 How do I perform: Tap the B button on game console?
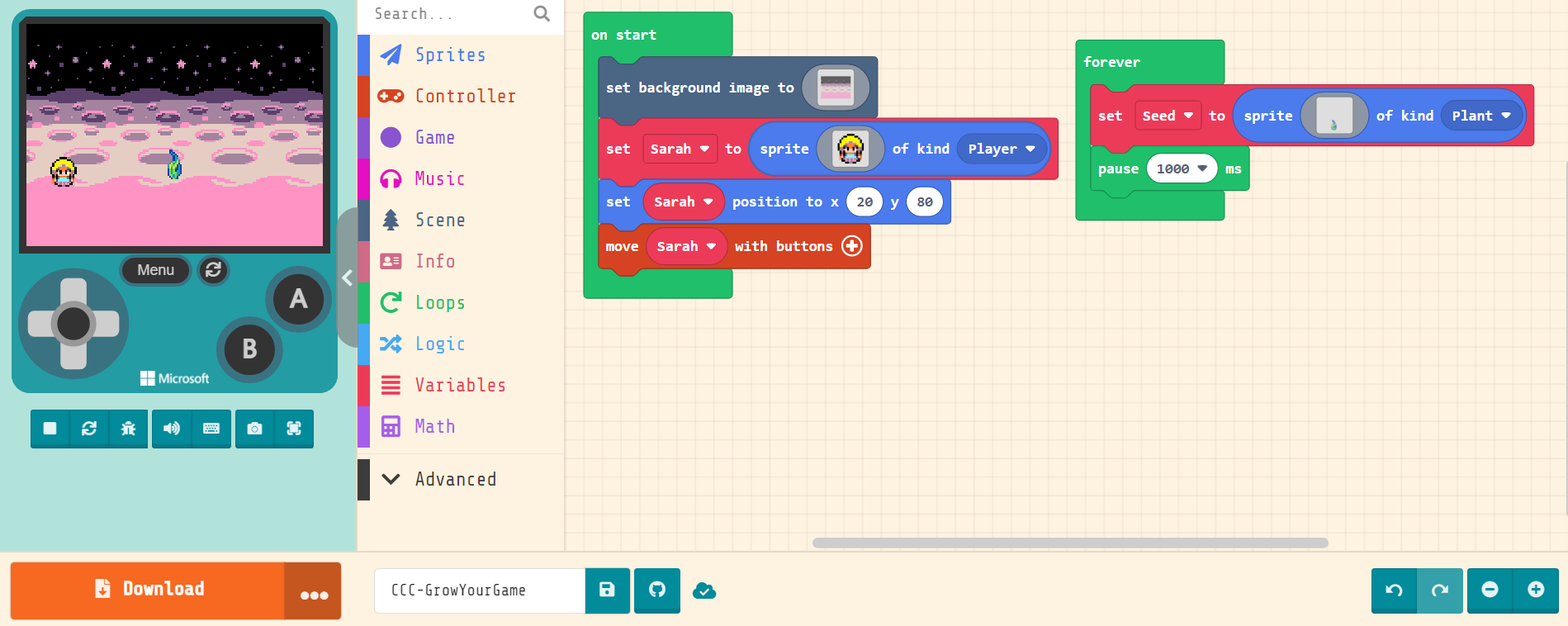click(249, 349)
